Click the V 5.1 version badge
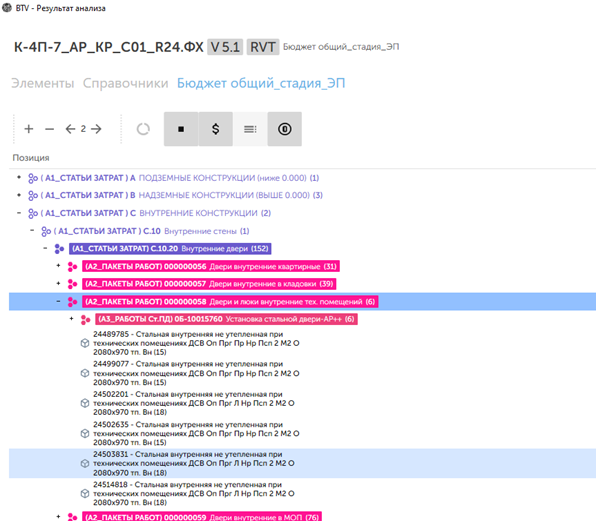Screen dimensions: 596x521 click(225, 47)
